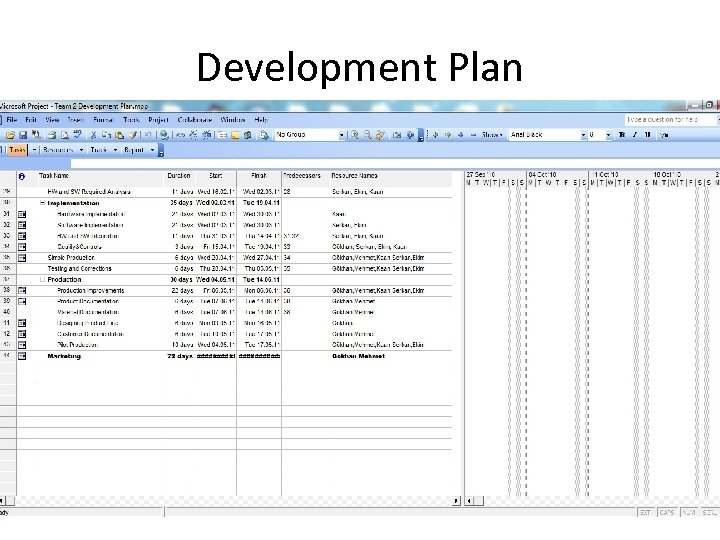Click the File Search icon
The image size is (720, 540).
coord(36,135)
